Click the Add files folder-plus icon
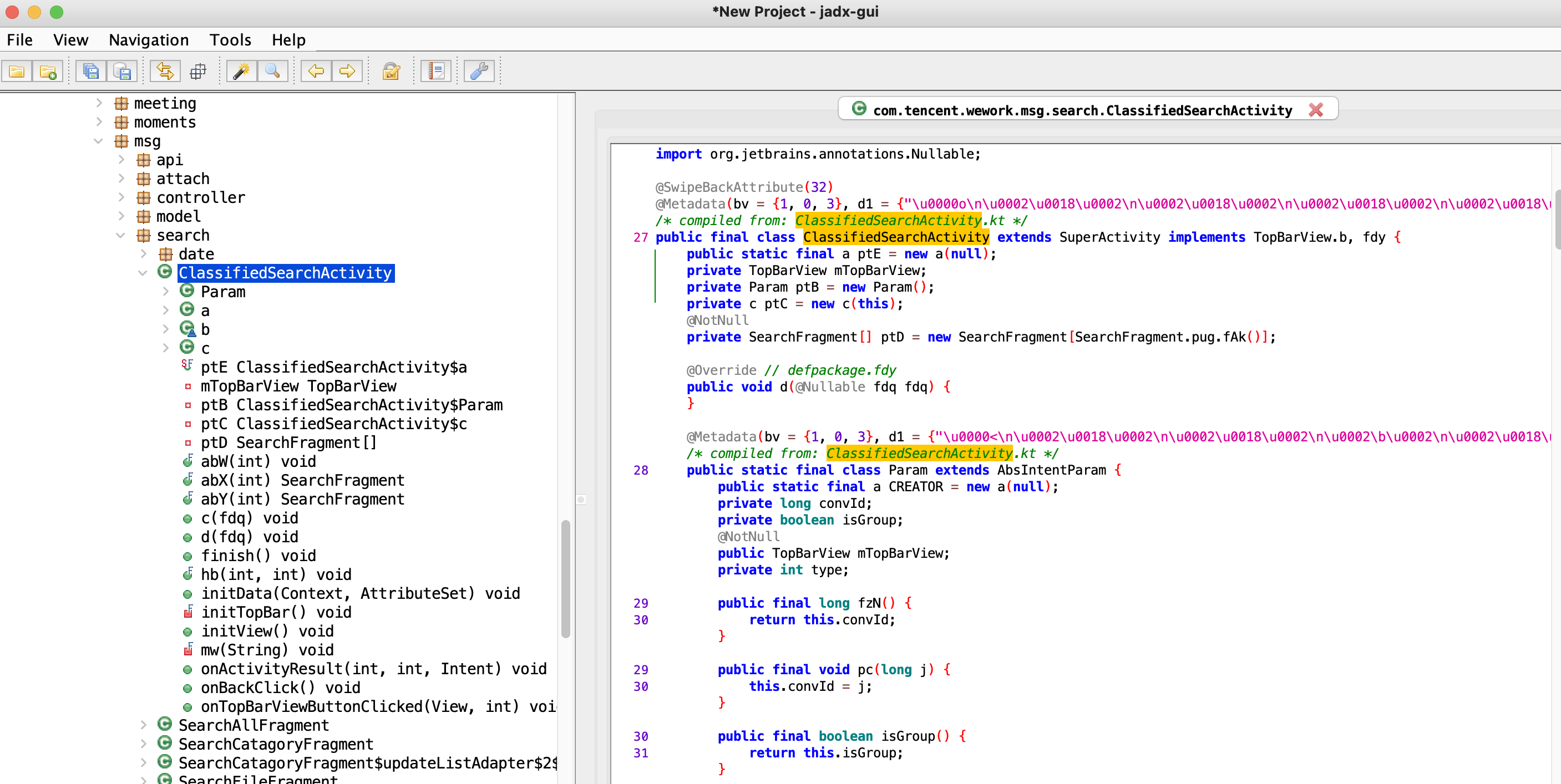The width and height of the screenshot is (1561, 784). [48, 72]
